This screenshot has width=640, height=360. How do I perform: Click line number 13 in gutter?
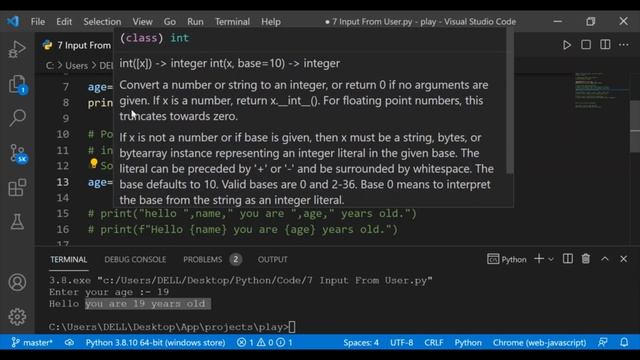pyautogui.click(x=62, y=182)
